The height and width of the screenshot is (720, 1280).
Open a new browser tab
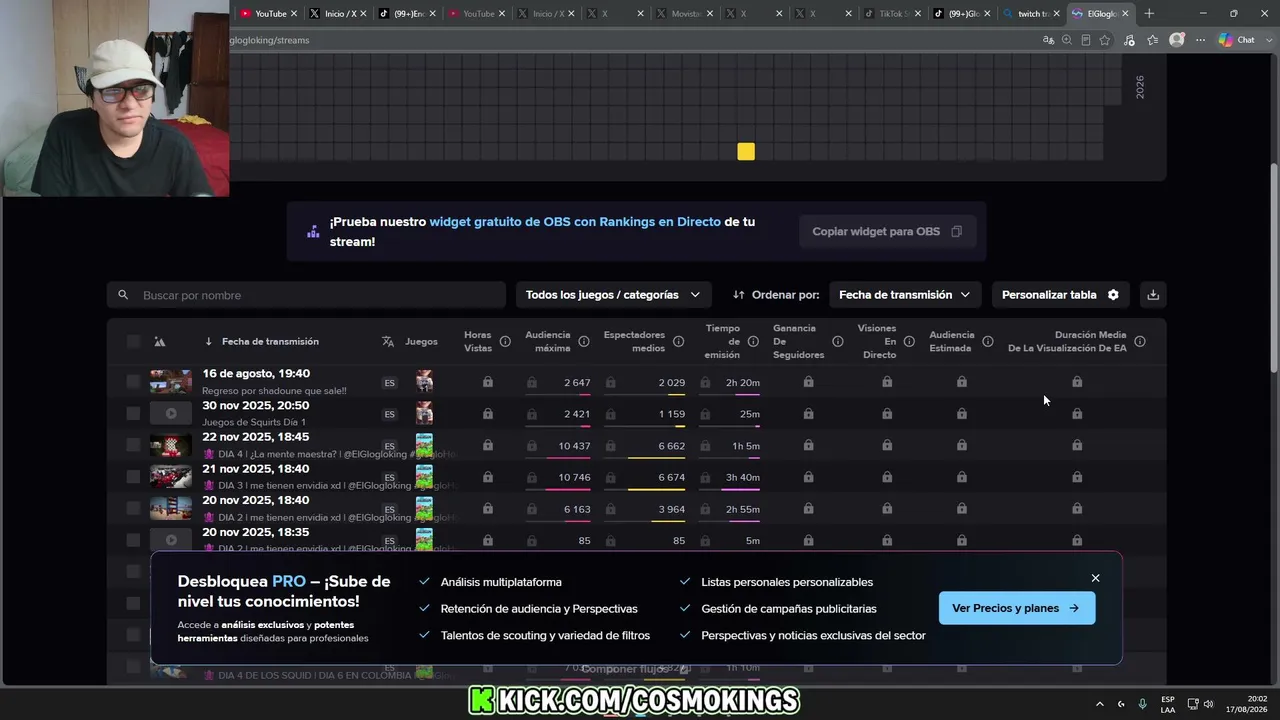[x=1149, y=14]
